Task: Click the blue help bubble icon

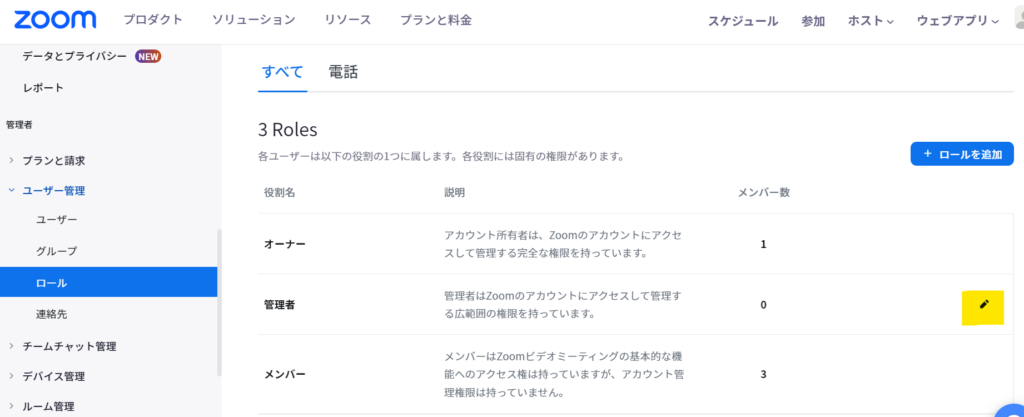Action: coord(1011,408)
